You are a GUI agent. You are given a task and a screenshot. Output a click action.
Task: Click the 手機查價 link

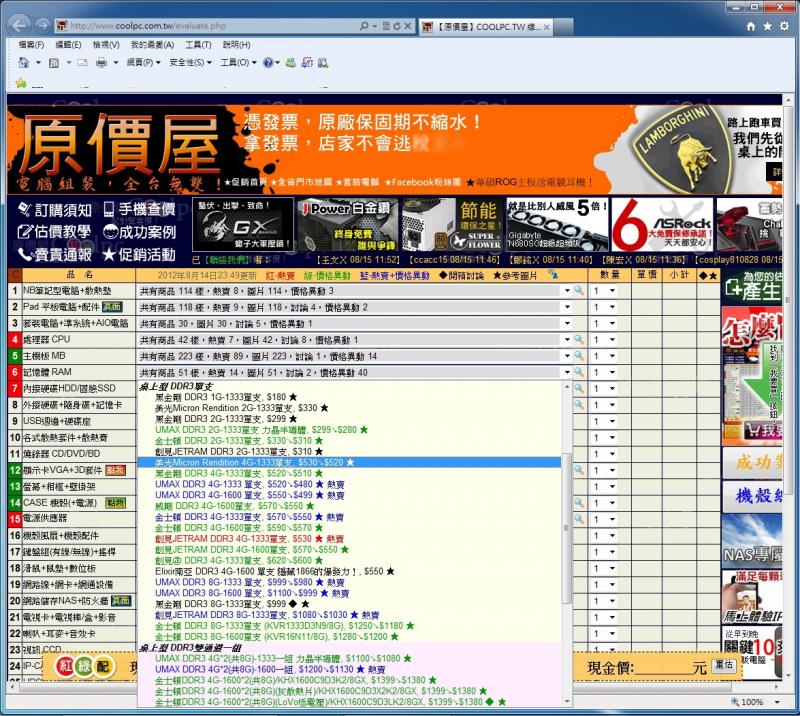coord(139,210)
